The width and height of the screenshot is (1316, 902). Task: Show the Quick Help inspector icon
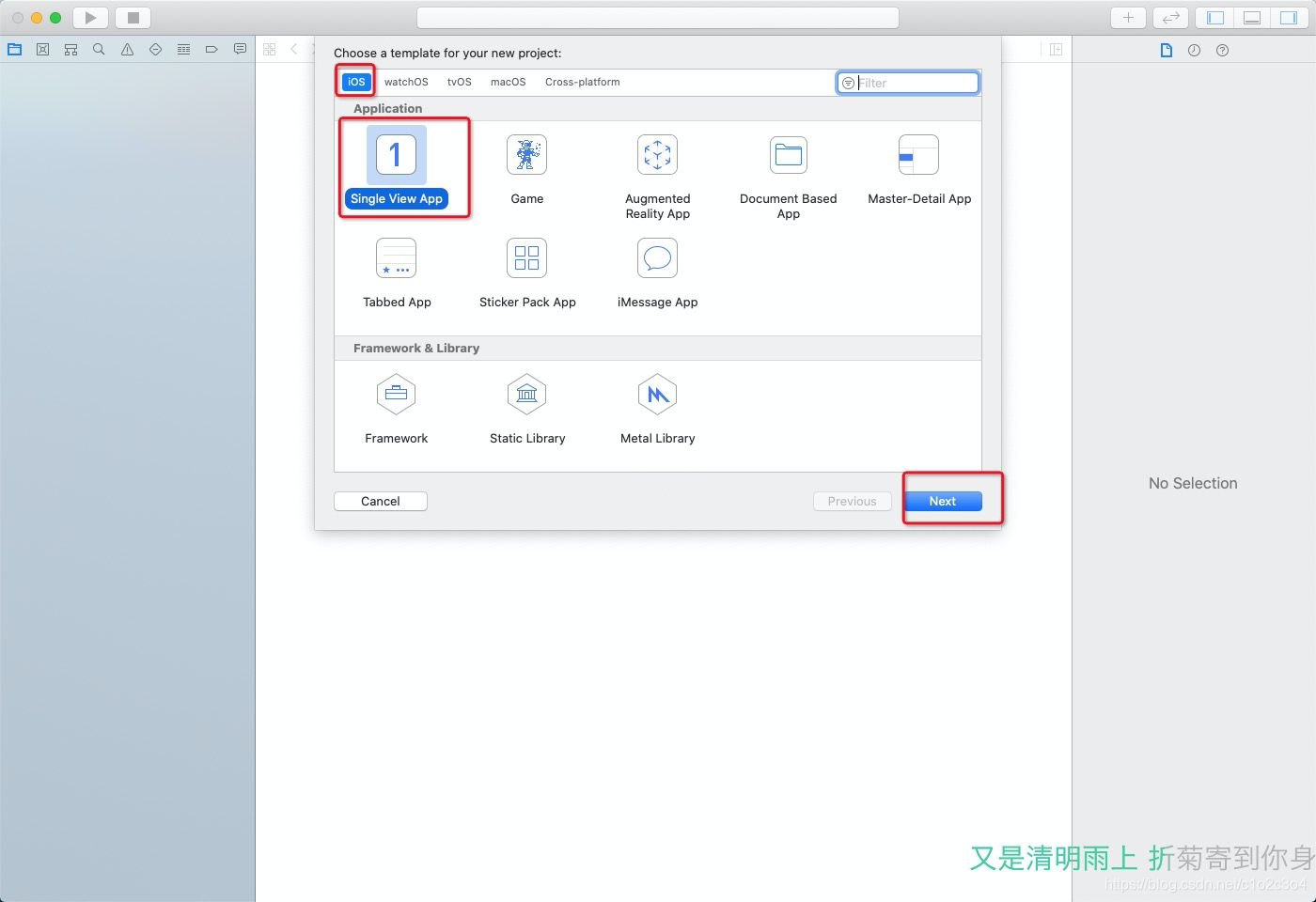[x=1222, y=51]
